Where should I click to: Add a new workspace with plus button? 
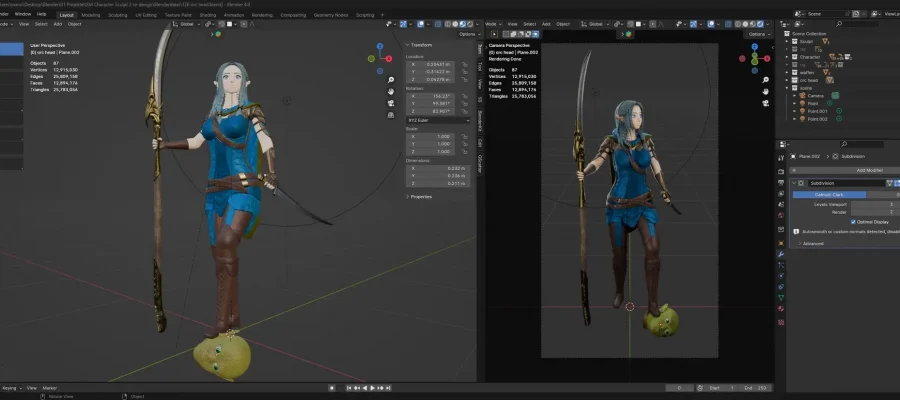[382, 15]
